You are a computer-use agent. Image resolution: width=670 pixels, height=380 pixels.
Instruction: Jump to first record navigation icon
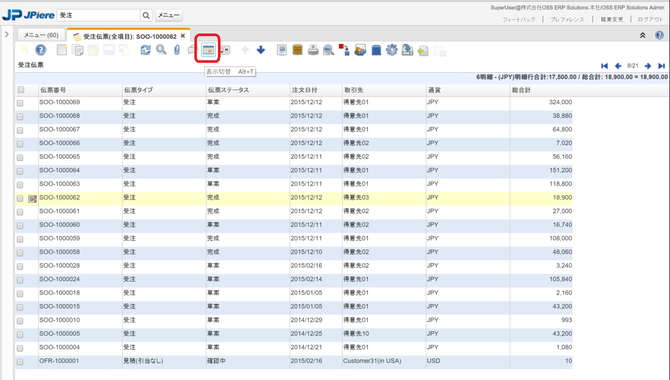click(604, 66)
